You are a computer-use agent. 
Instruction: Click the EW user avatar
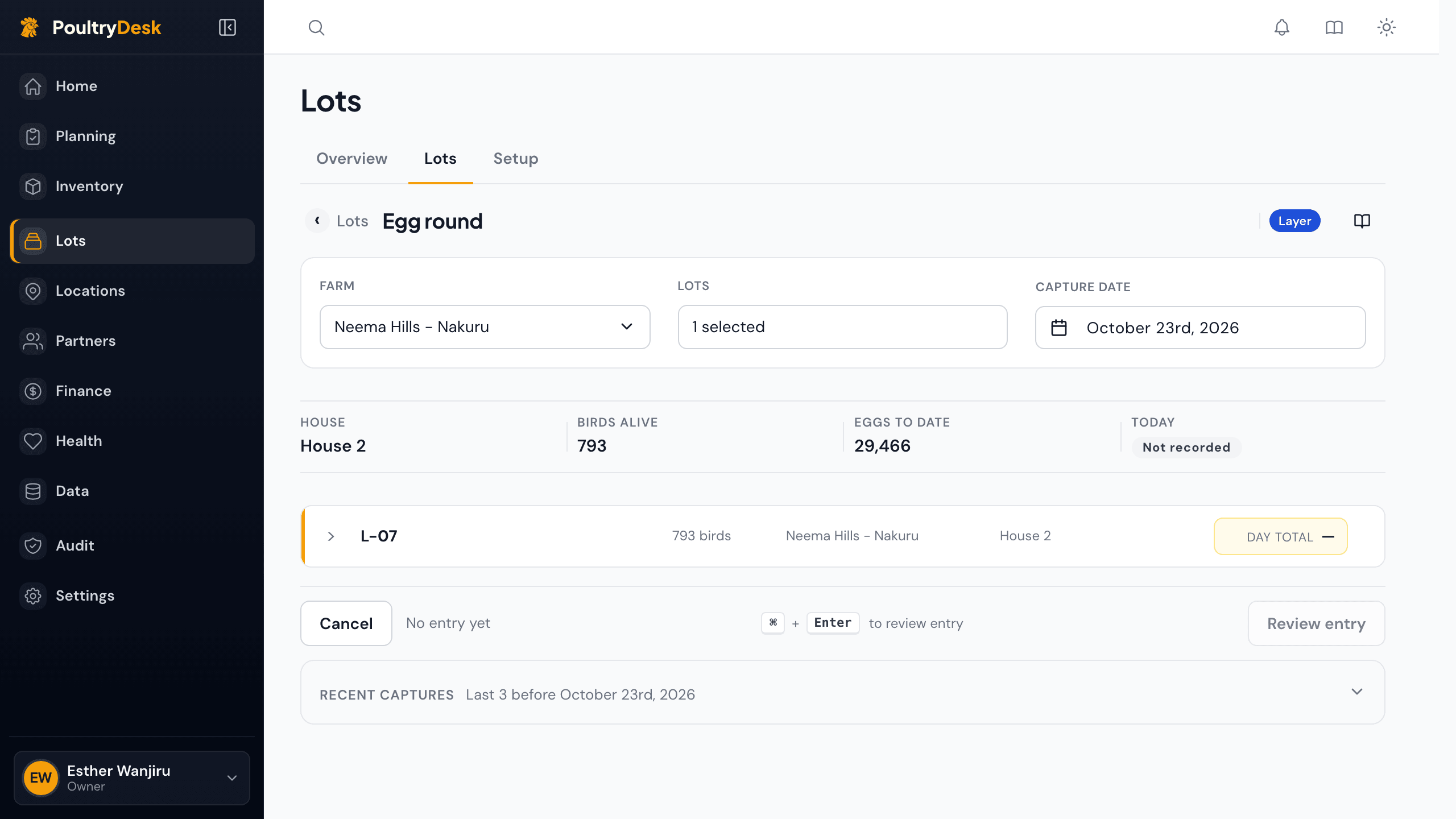click(41, 778)
